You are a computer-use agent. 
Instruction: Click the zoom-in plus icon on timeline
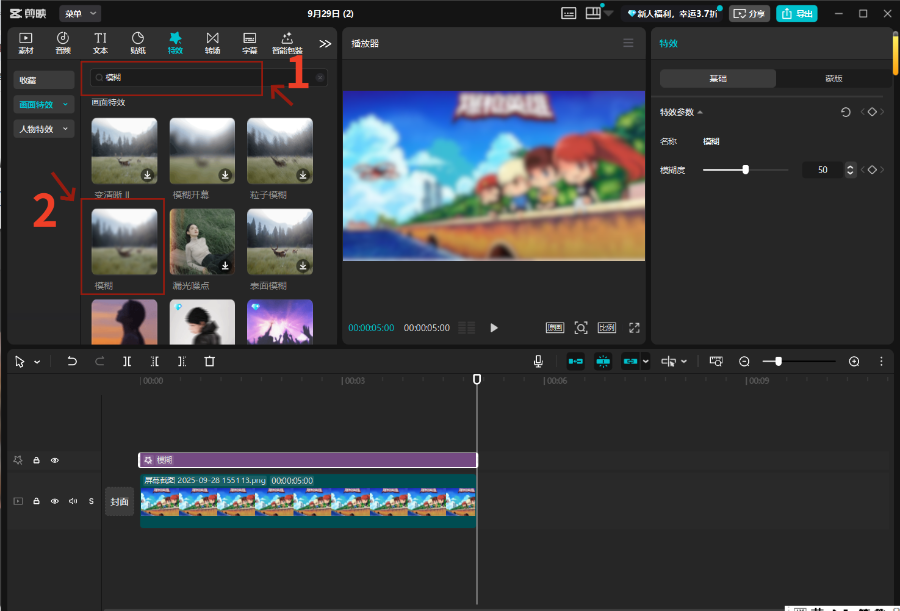[854, 361]
